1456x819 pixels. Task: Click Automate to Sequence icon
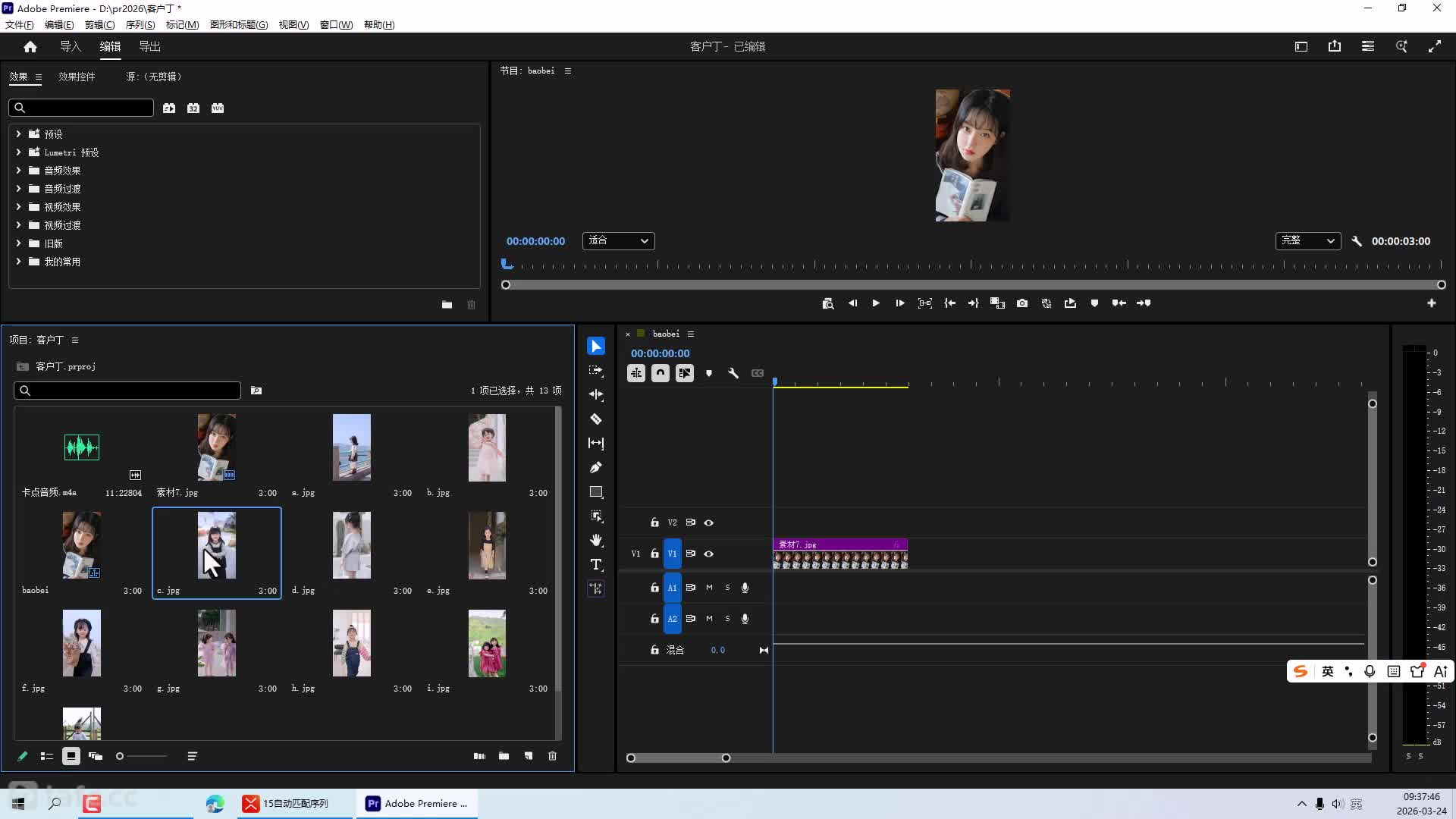[479, 756]
